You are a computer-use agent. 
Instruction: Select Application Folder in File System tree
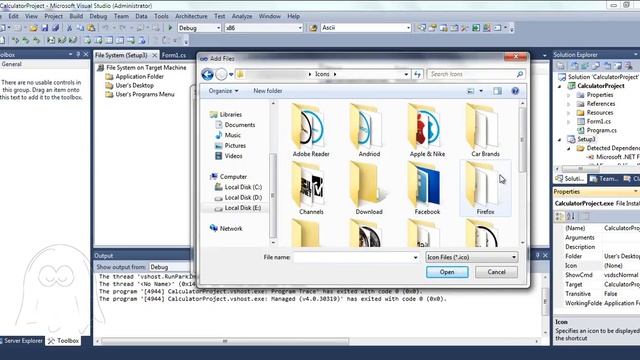[139, 76]
